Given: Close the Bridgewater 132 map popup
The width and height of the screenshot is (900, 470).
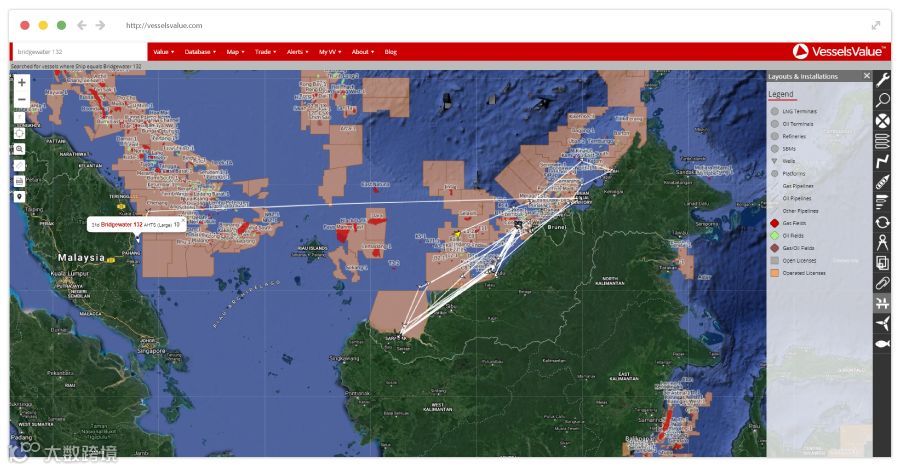Looking at the screenshot, I should pyautogui.click(x=183, y=220).
